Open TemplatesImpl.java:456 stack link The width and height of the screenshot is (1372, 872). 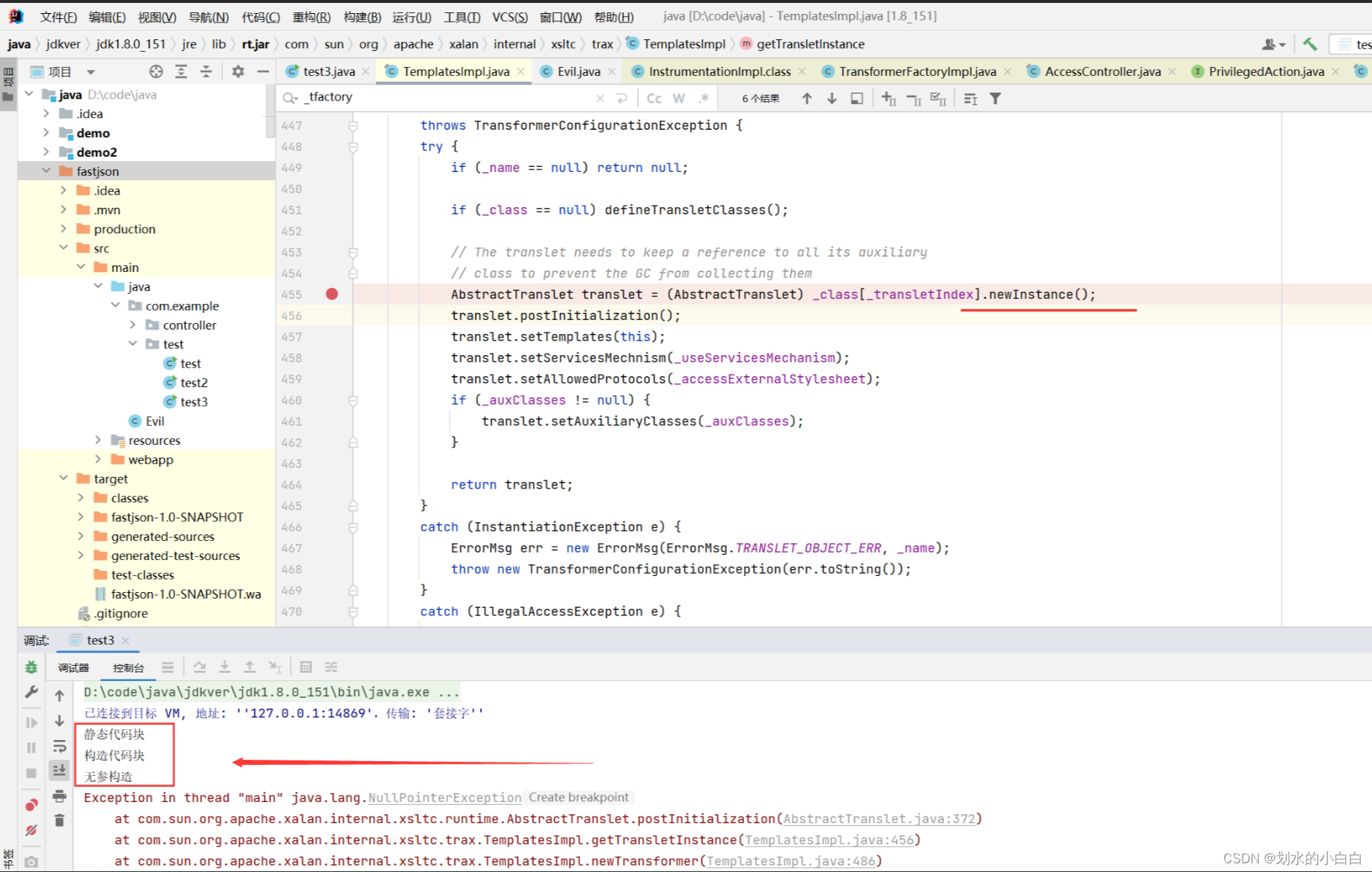pos(829,840)
